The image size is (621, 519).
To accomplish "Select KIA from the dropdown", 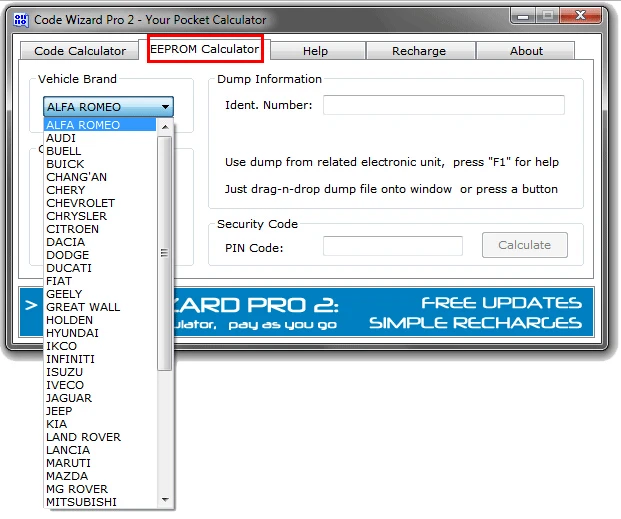I will click(x=100, y=424).
